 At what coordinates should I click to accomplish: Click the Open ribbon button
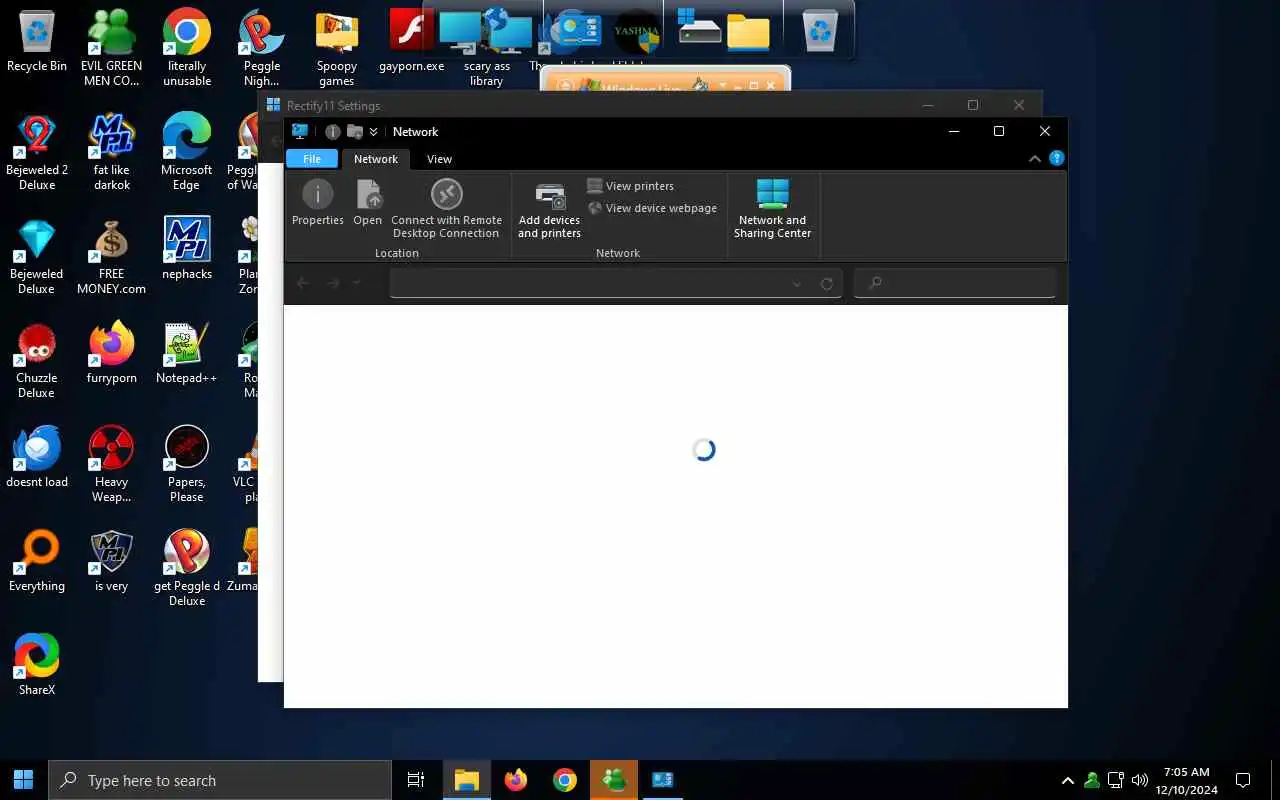pyautogui.click(x=367, y=203)
